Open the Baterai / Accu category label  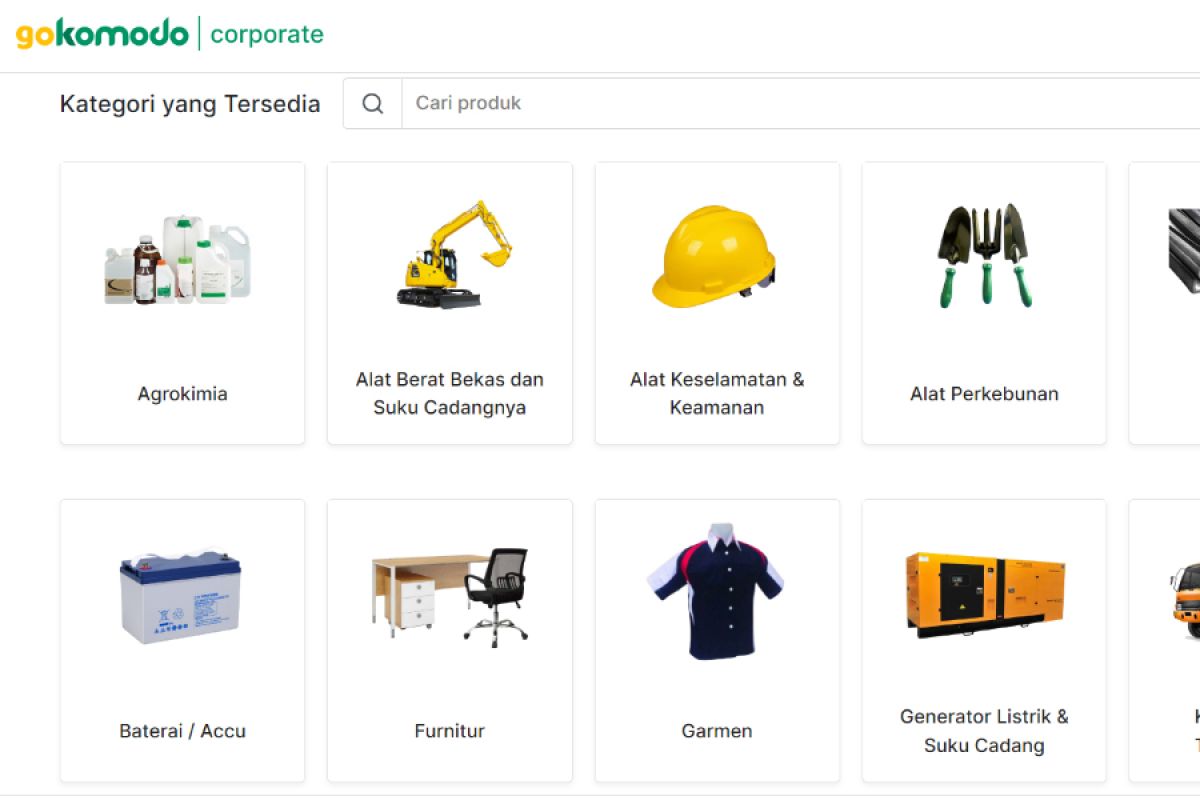182,731
